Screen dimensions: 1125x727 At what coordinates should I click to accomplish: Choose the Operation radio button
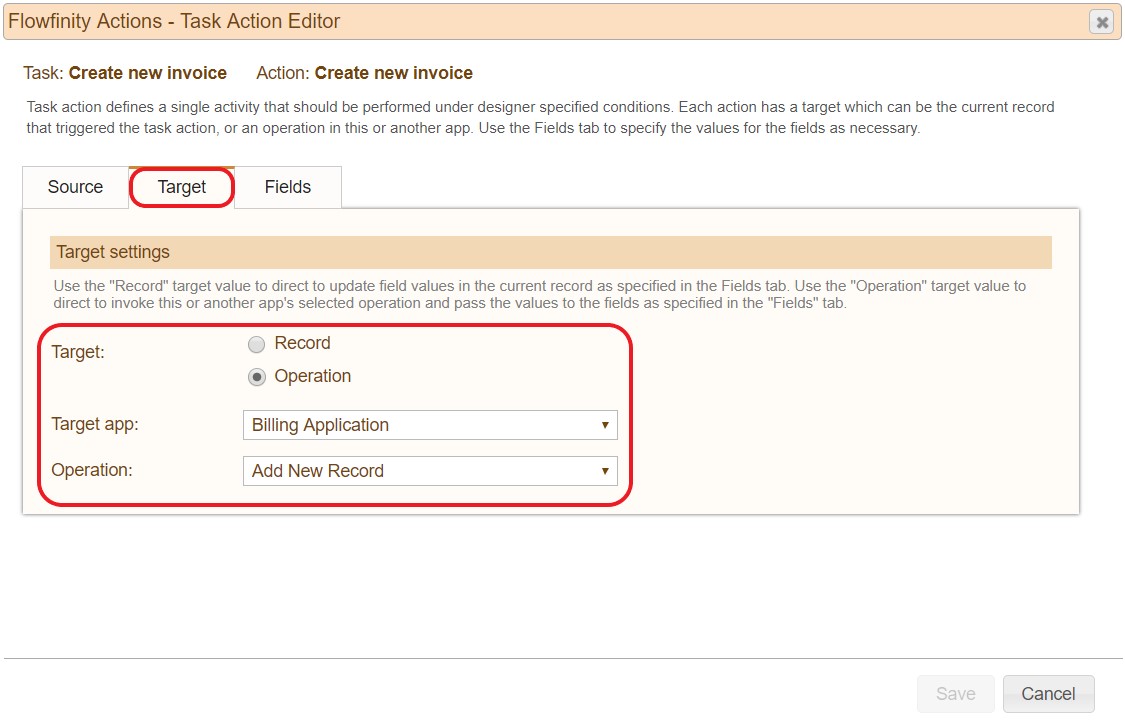click(257, 378)
